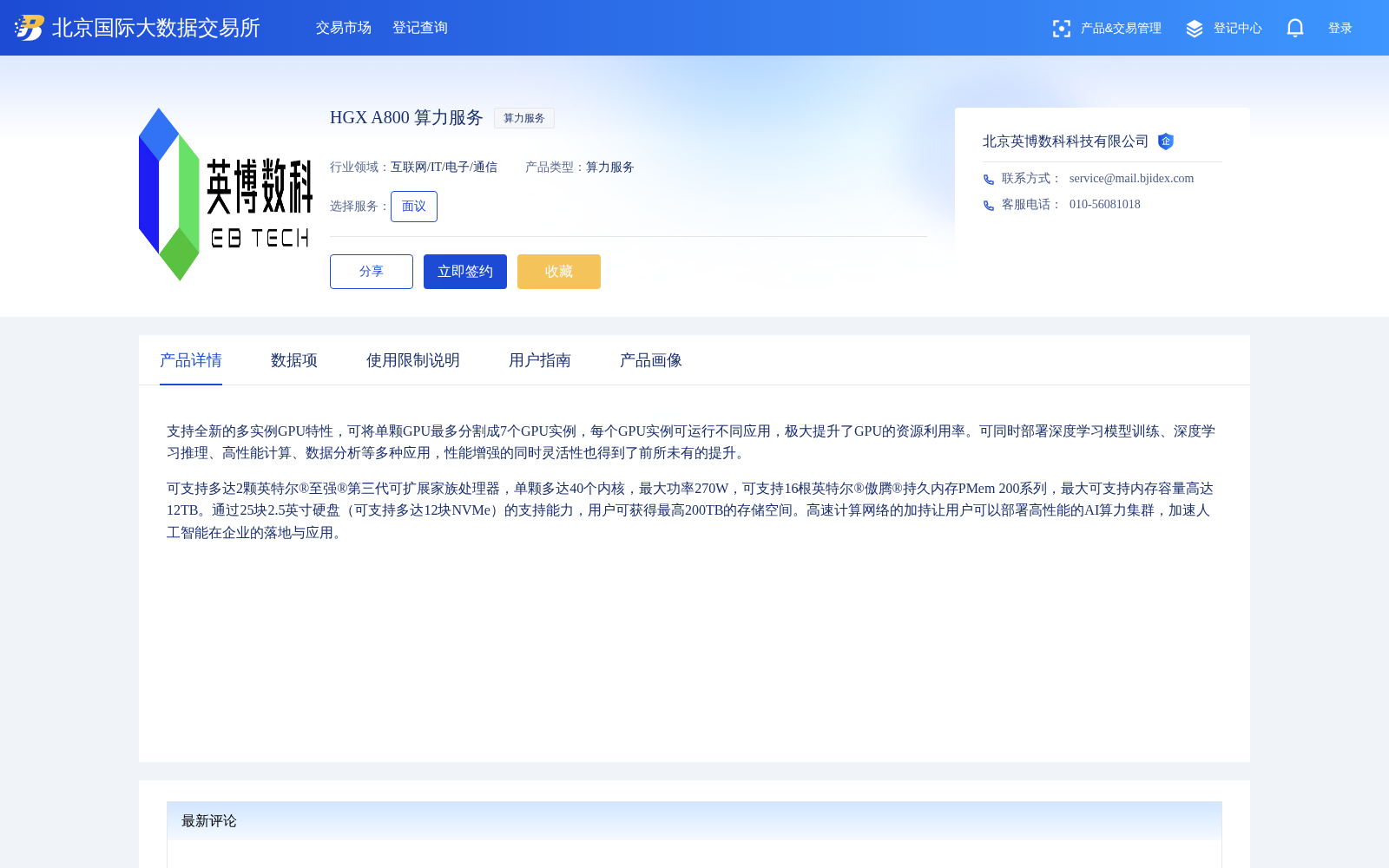Click the 分享 button
The image size is (1389, 868).
coord(372,272)
